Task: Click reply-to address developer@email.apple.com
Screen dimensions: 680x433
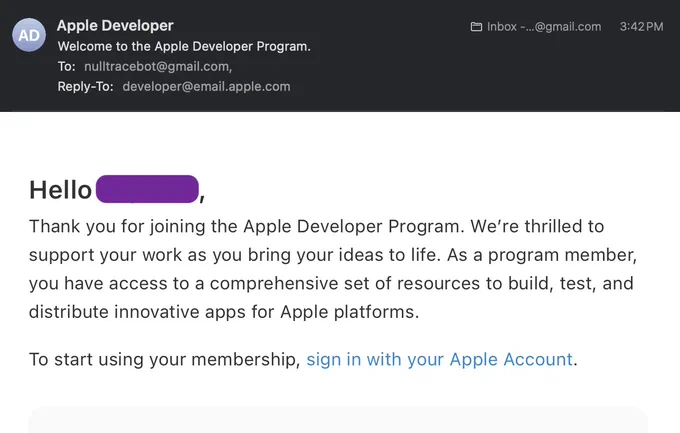Action: point(206,86)
